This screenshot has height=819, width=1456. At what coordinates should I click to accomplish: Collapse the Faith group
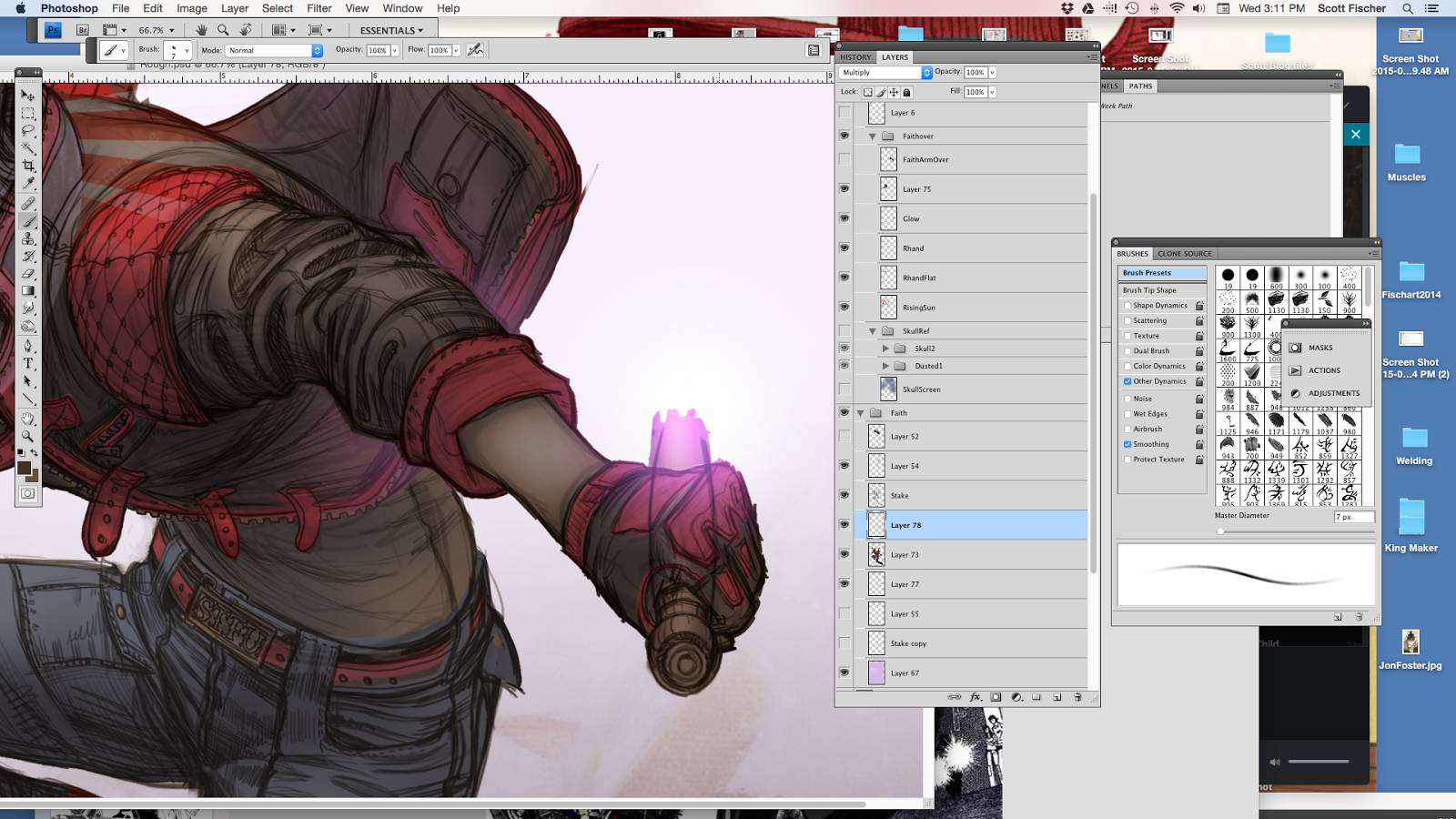[860, 413]
